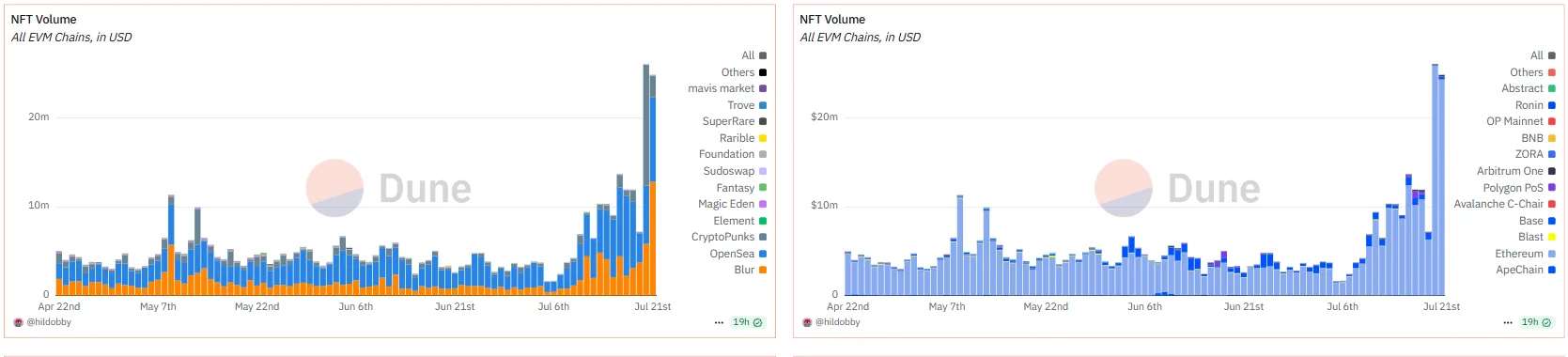Open the NFT Volume title of the chains chart
The image size is (1568, 357).
coord(832,19)
